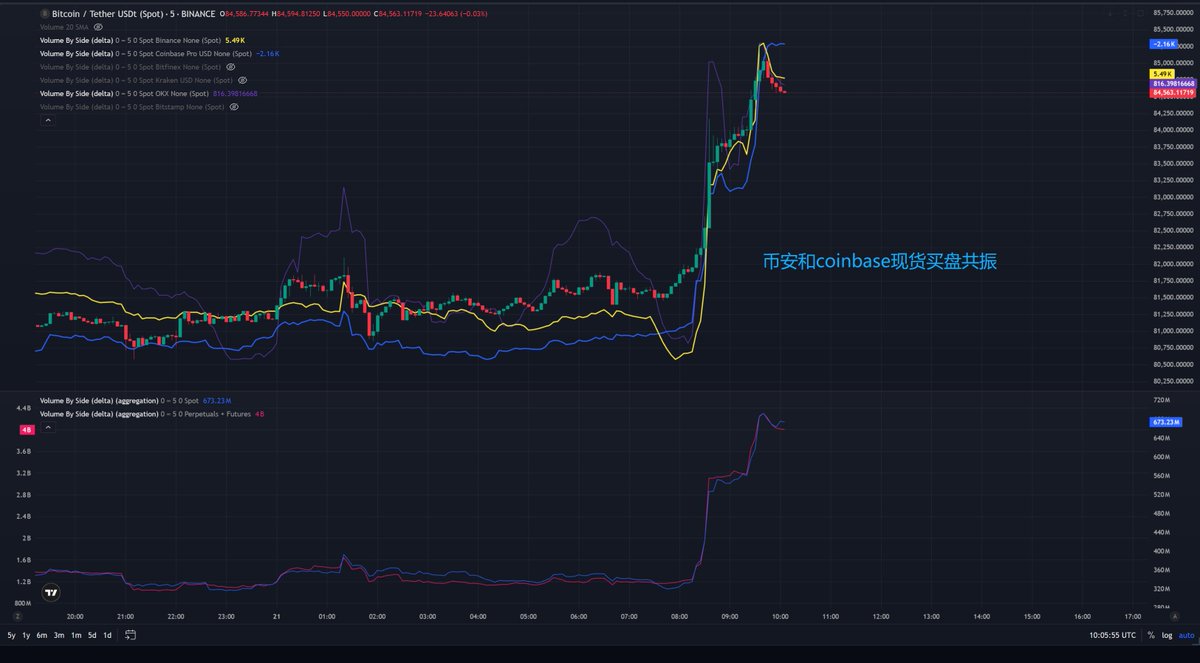
Task: Select the 1y time range
Action: [x=27, y=635]
